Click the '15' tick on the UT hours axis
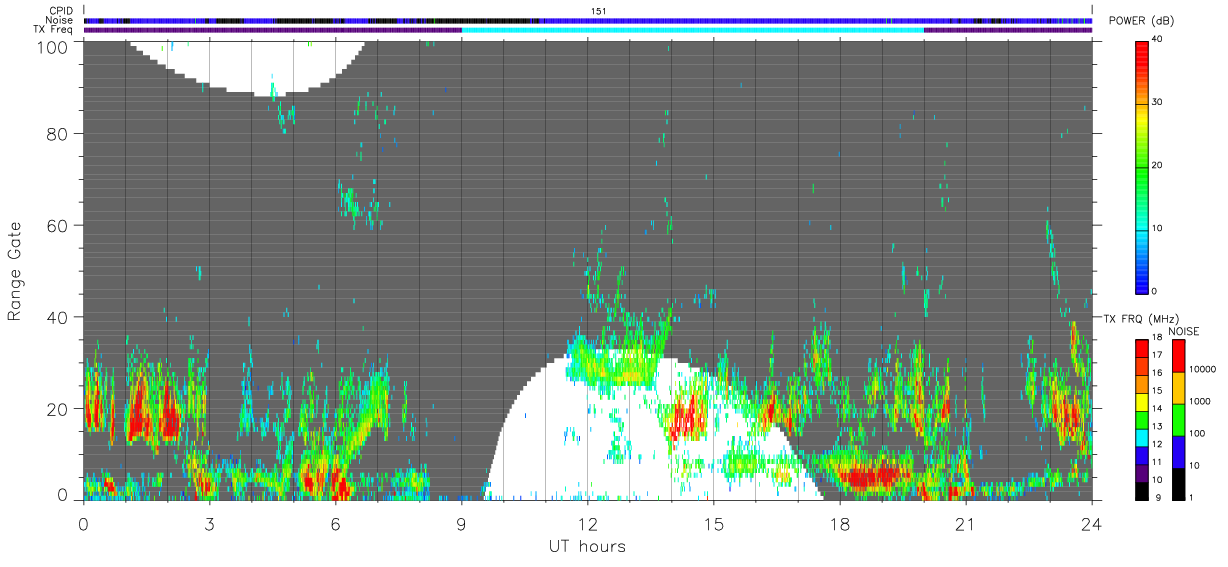 714,524
